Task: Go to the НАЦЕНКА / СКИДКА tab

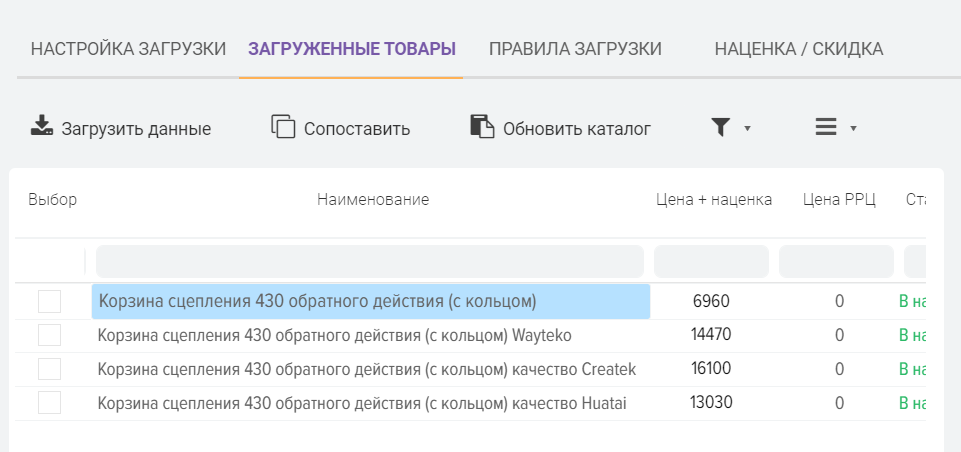Action: pos(798,49)
